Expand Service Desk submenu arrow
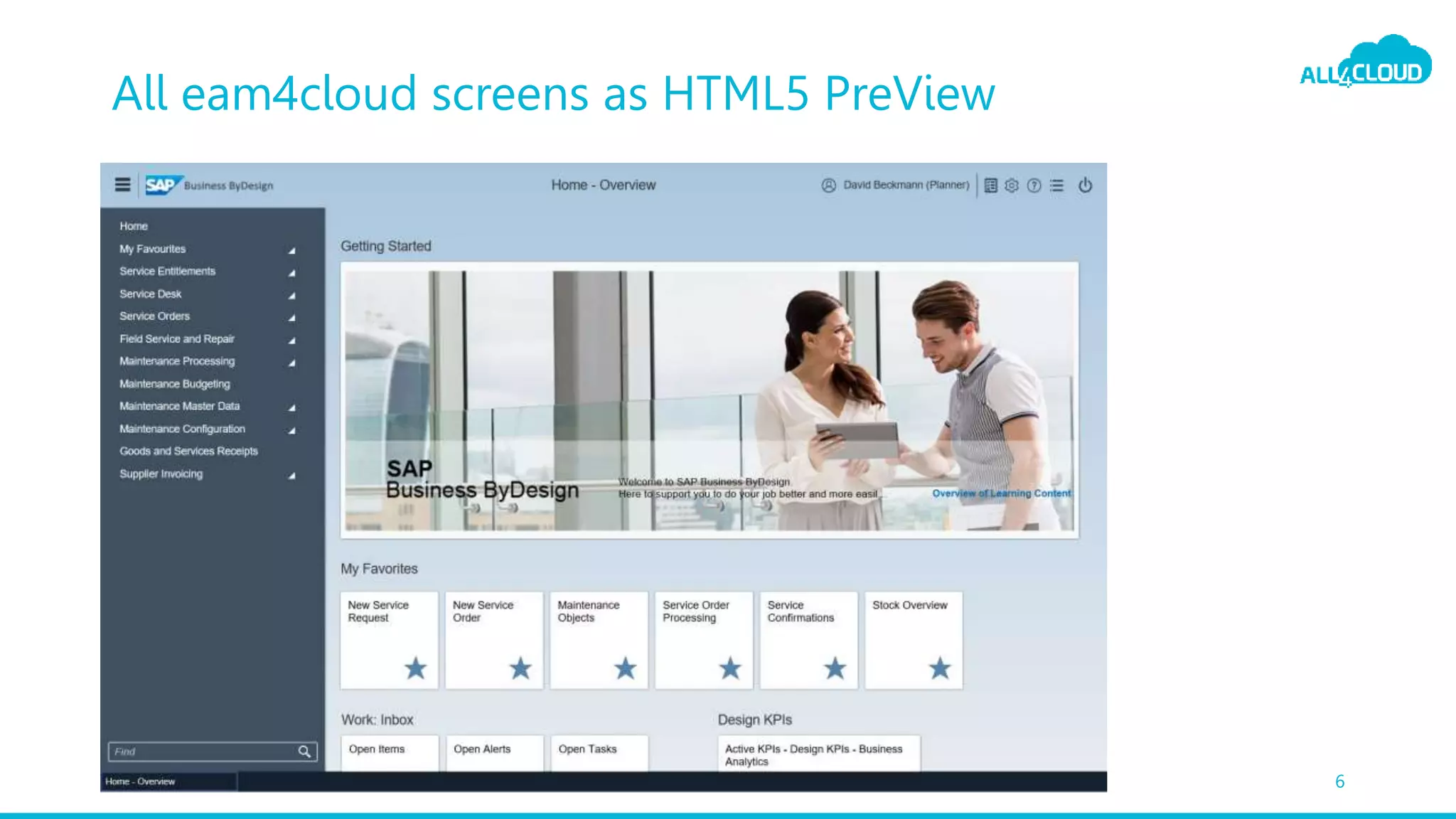The height and width of the screenshot is (819, 1456). coord(291,296)
